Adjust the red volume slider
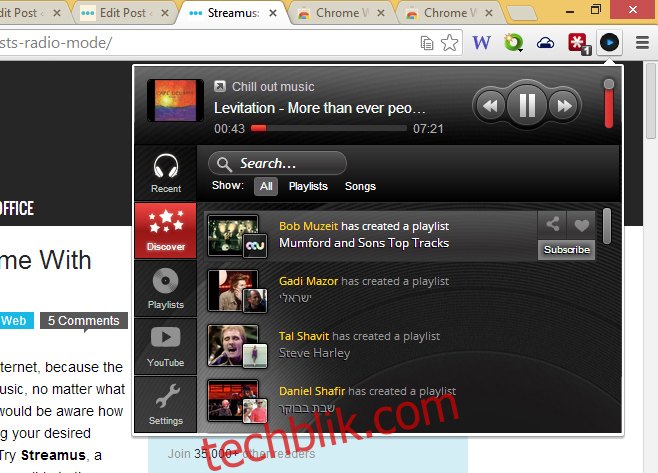 [608, 103]
